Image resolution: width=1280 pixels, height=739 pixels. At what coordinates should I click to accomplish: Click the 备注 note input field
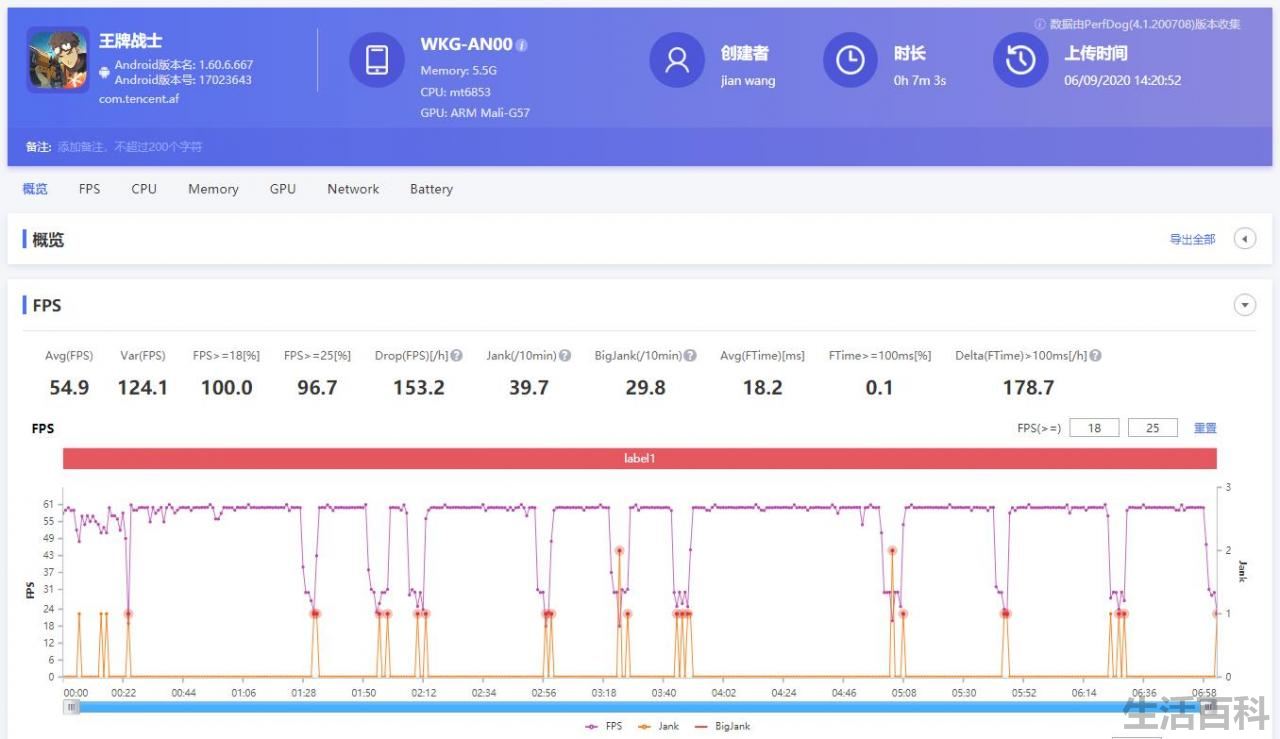click(x=130, y=147)
